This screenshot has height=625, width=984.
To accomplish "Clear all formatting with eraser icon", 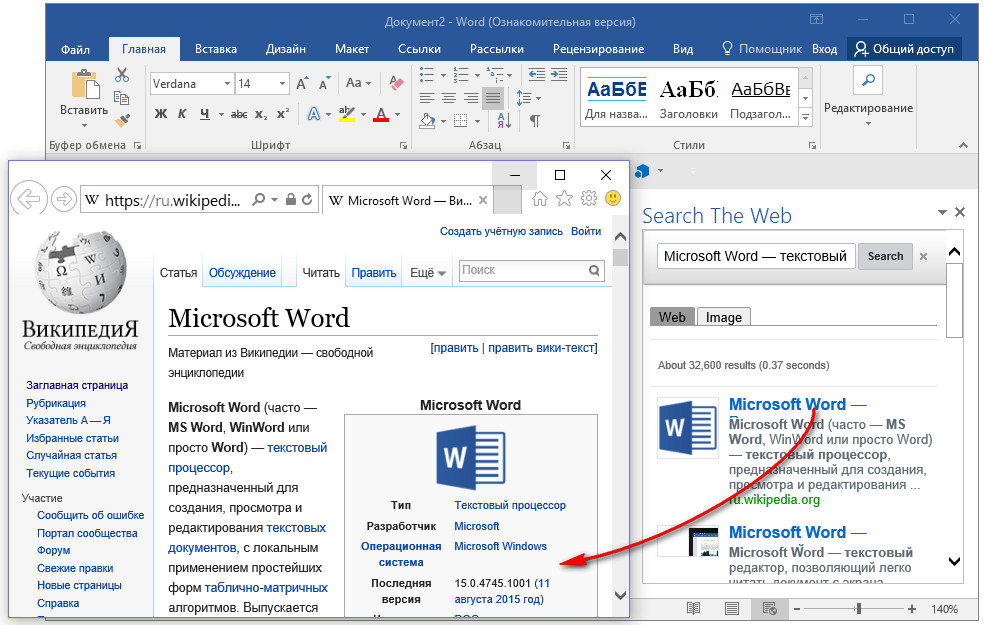I will 396,83.
